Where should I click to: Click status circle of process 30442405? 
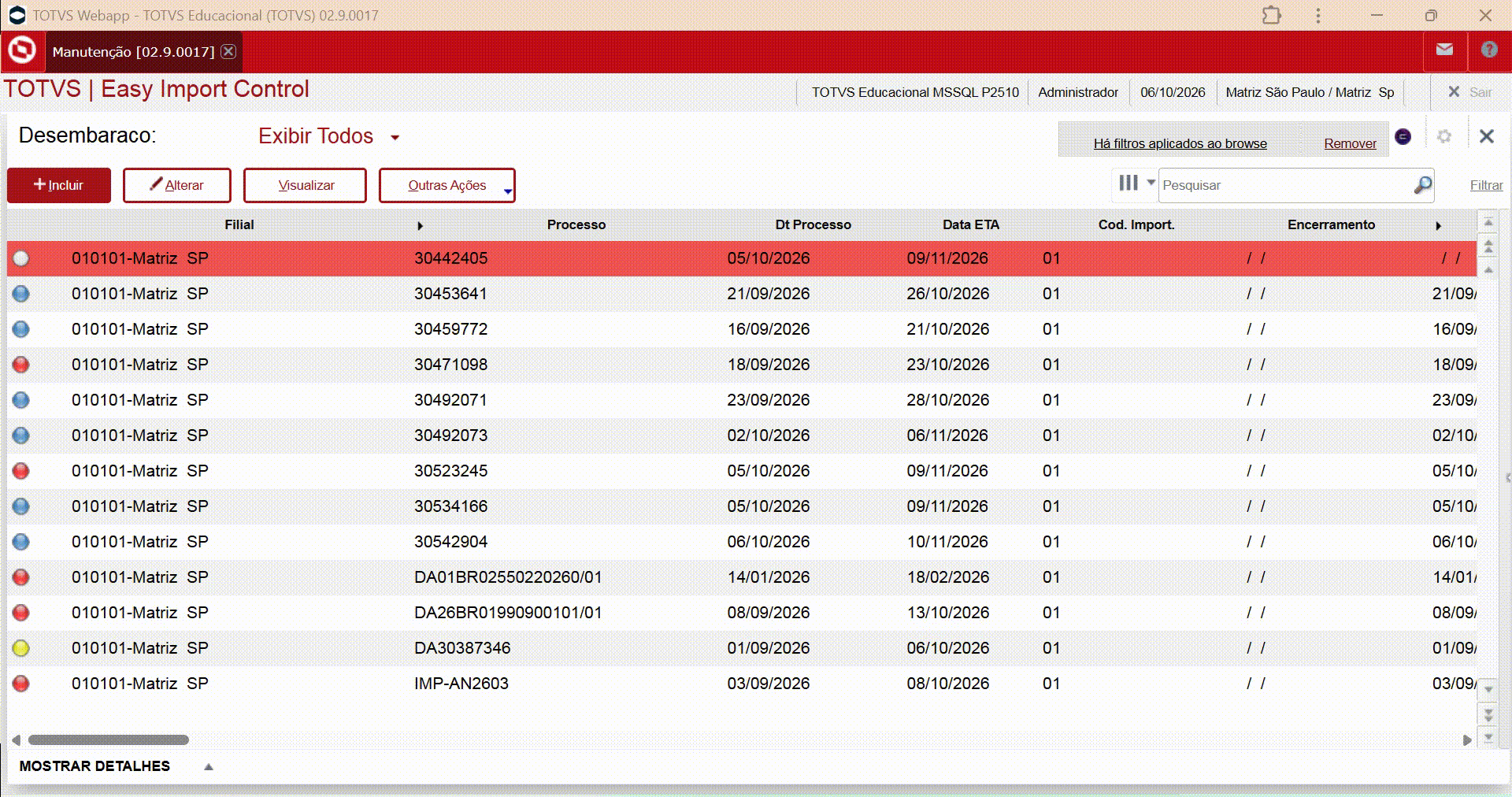click(21, 258)
